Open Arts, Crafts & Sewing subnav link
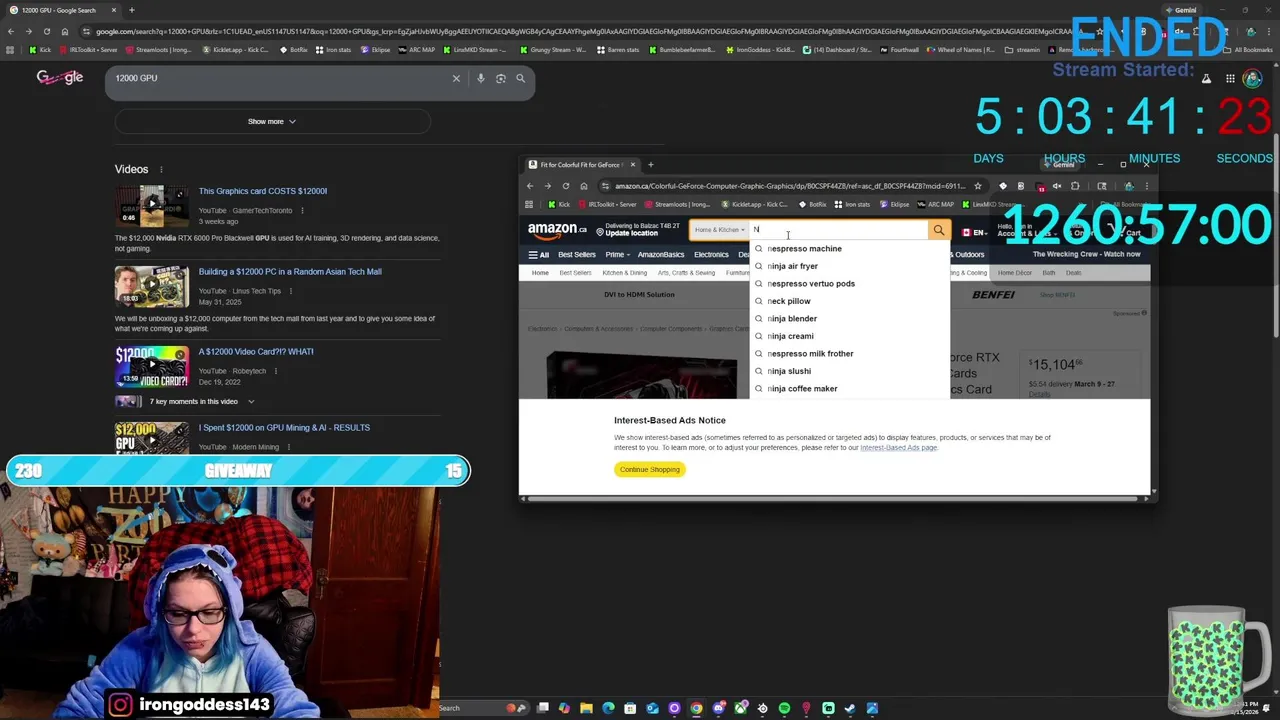 (x=686, y=273)
